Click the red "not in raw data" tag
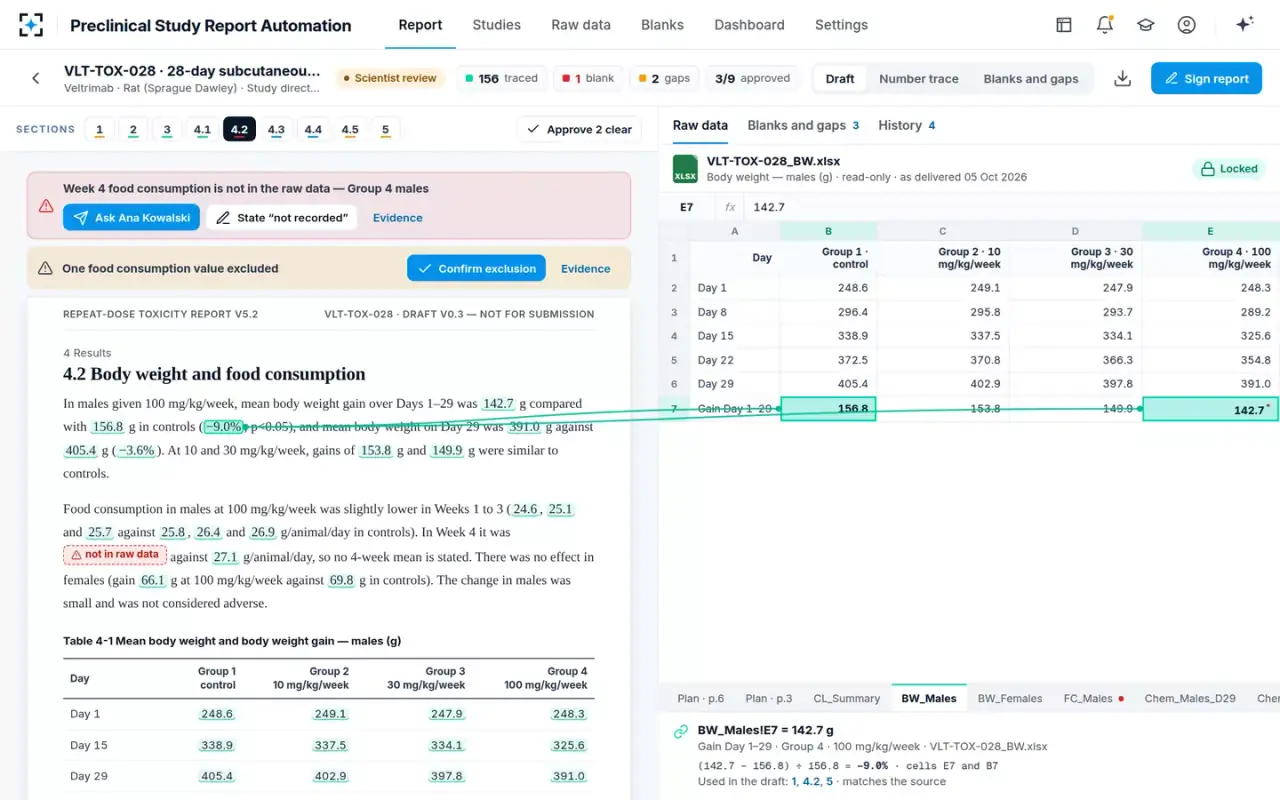Image resolution: width=1280 pixels, height=800 pixels. (115, 555)
